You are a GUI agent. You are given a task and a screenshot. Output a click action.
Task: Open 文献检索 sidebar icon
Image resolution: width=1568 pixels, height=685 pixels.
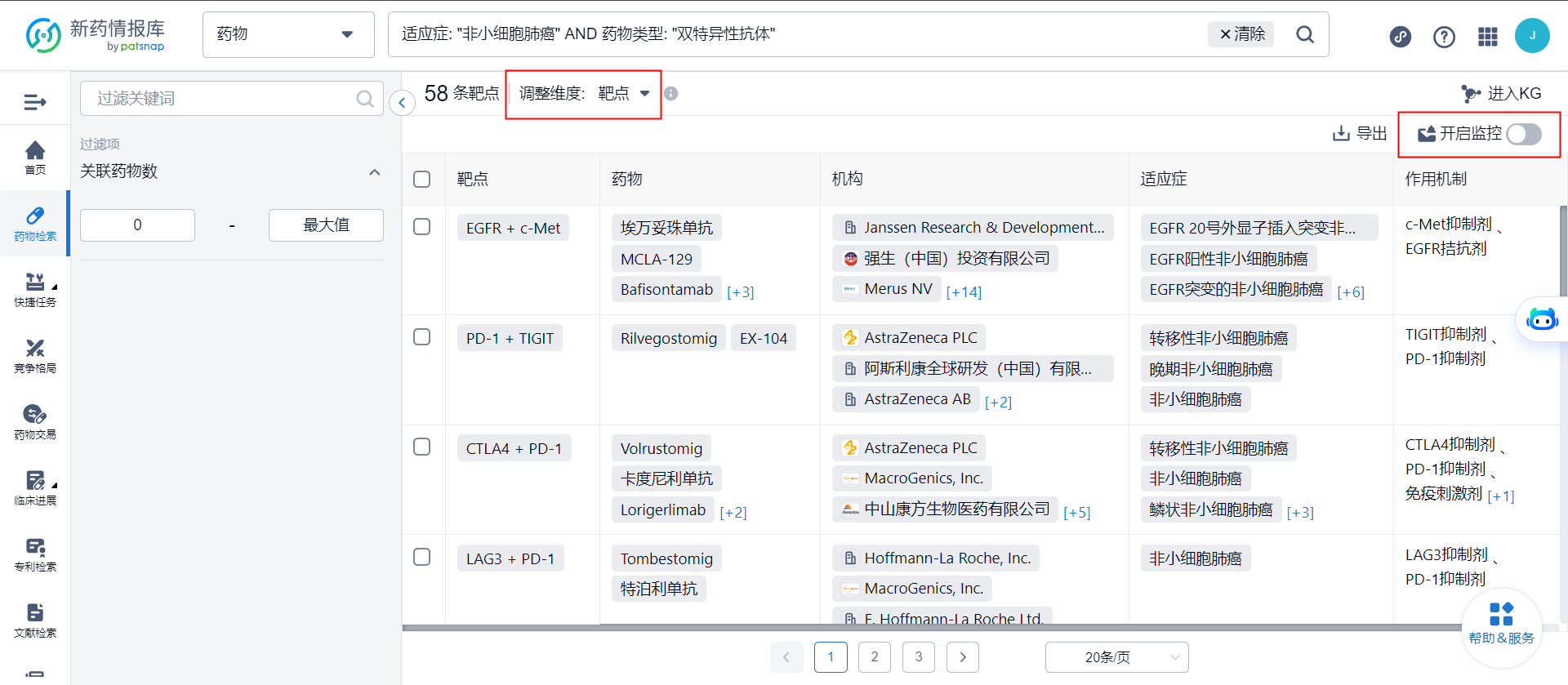[x=35, y=621]
